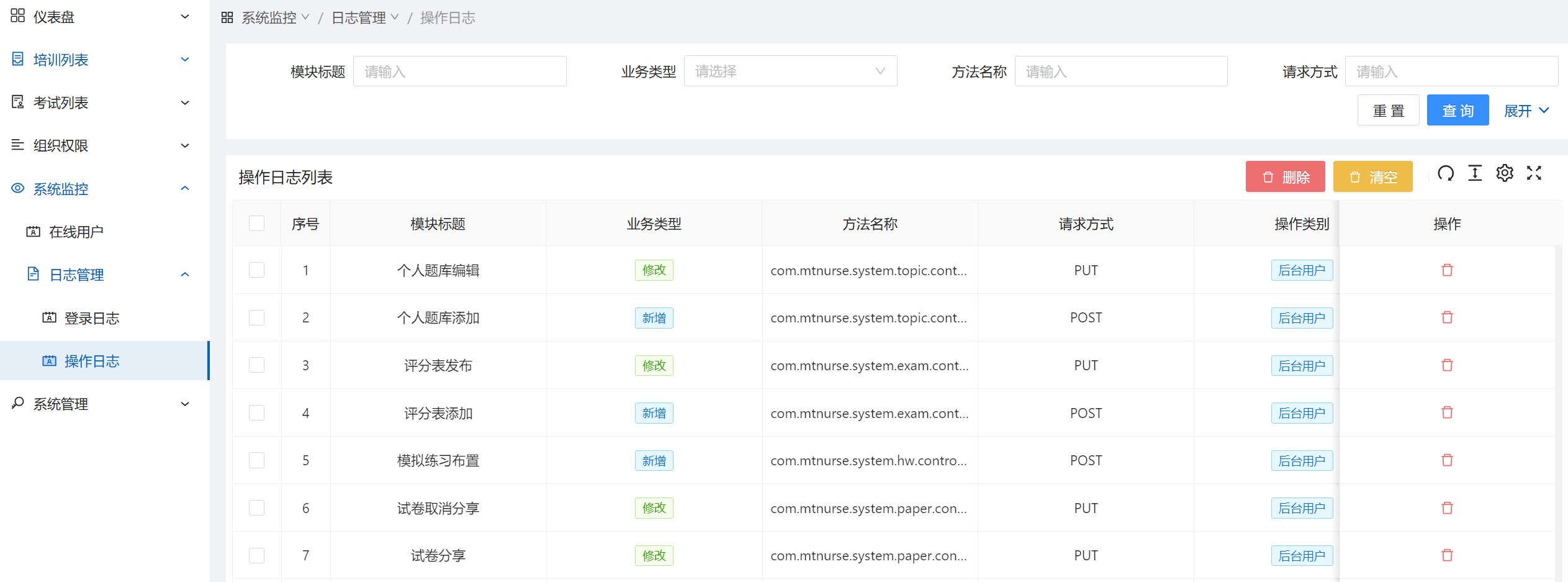
Task: Delete row 1 using its trash icon
Action: coord(1447,270)
